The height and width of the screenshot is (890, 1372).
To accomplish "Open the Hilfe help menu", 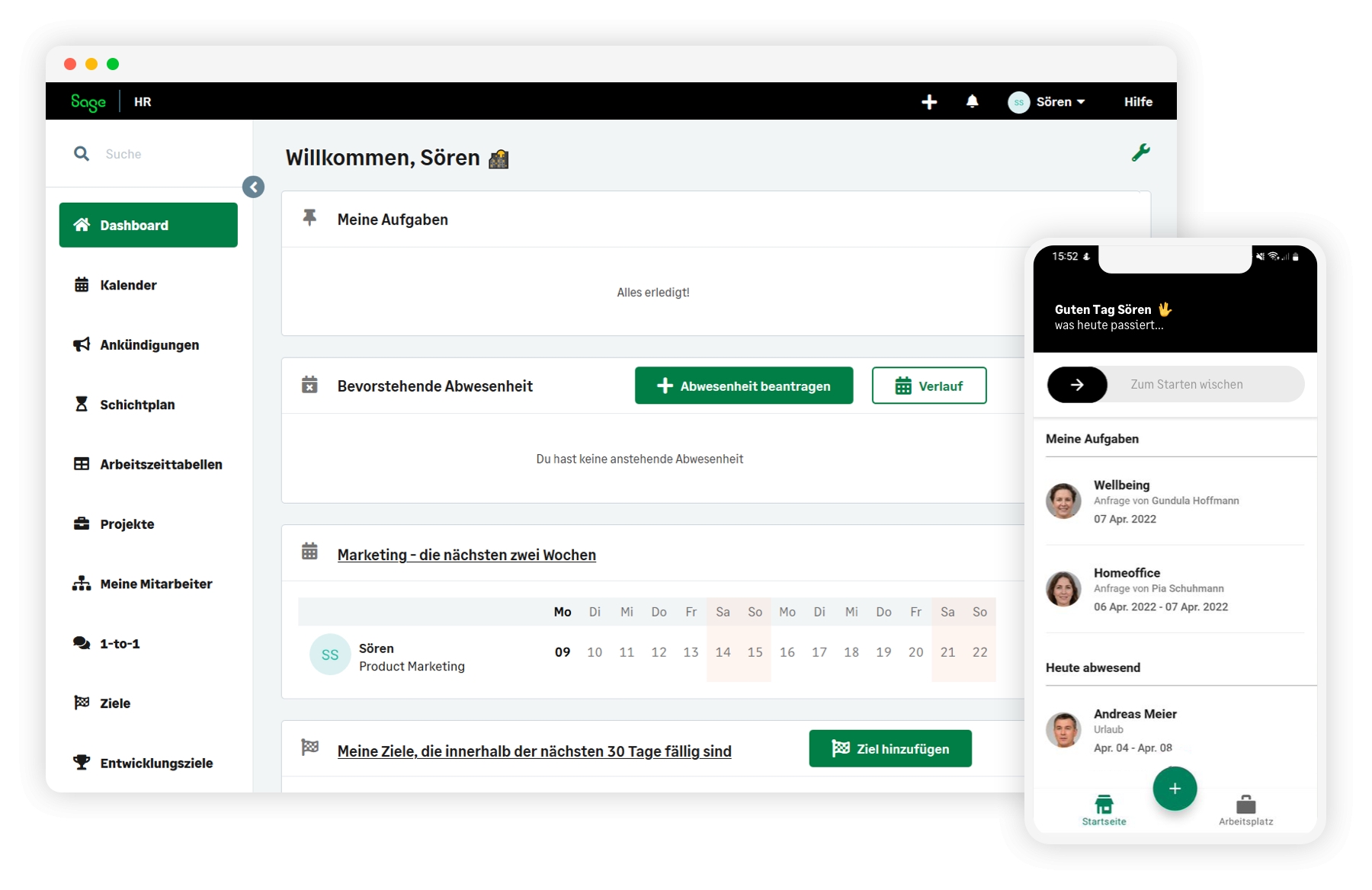I will 1137,102.
